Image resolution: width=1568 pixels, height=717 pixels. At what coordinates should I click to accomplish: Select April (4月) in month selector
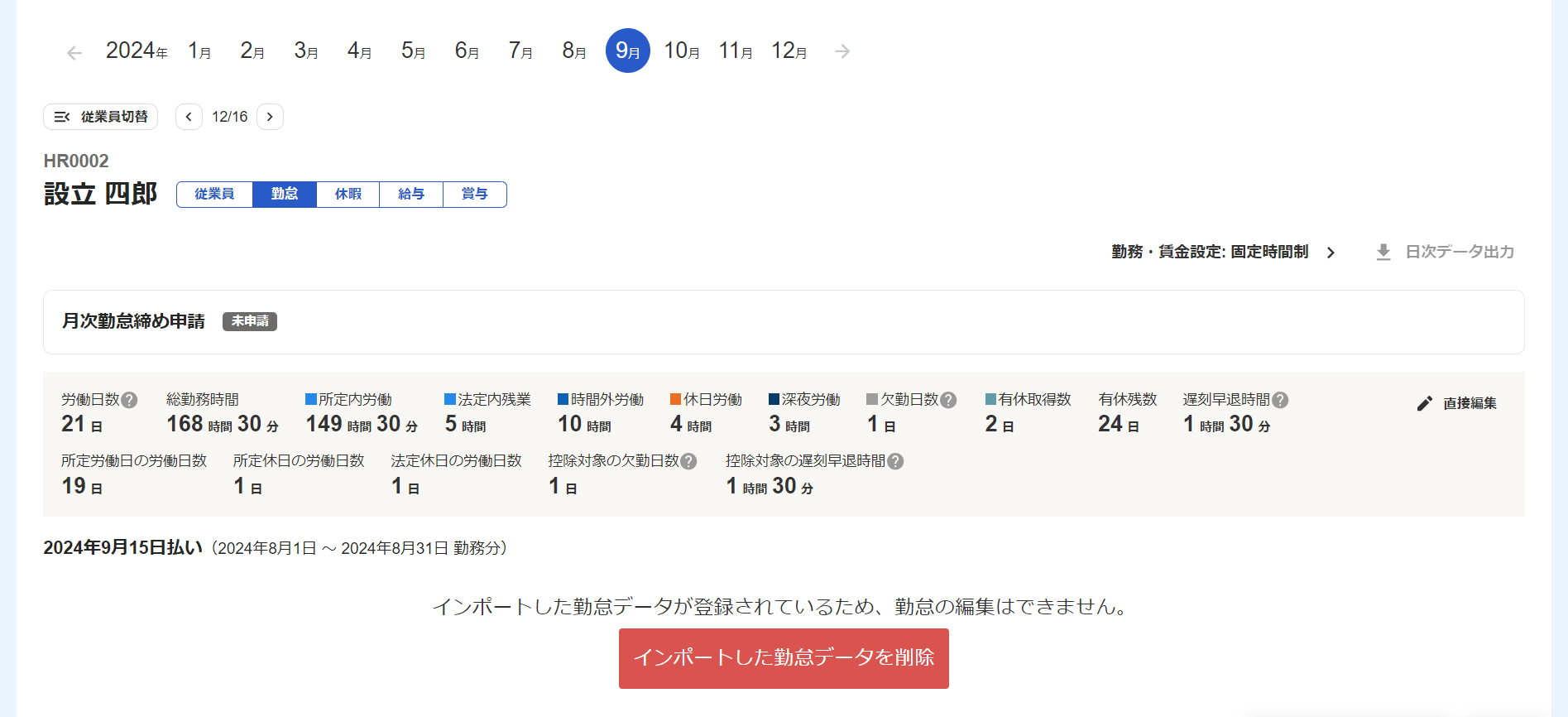(359, 51)
